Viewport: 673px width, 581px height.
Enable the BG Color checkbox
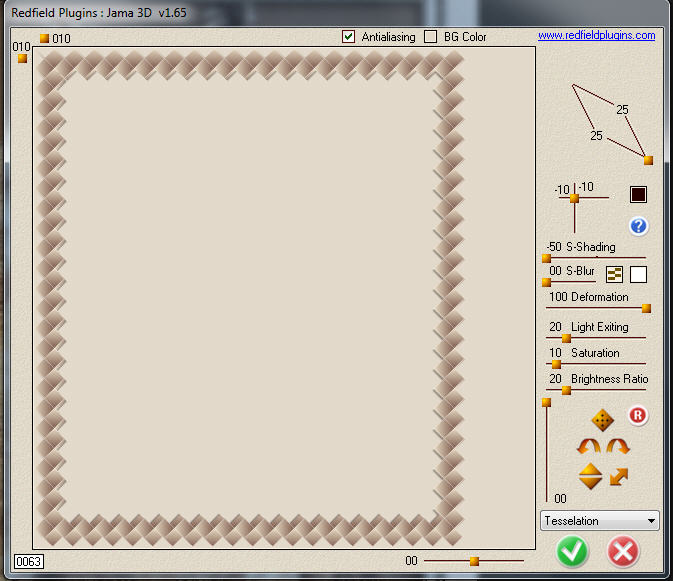pos(431,37)
